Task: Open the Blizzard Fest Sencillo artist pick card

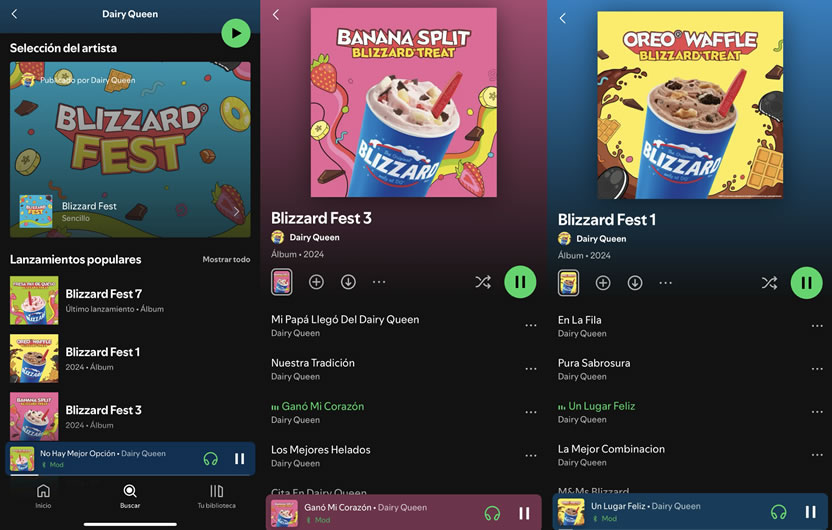Action: 130,149
